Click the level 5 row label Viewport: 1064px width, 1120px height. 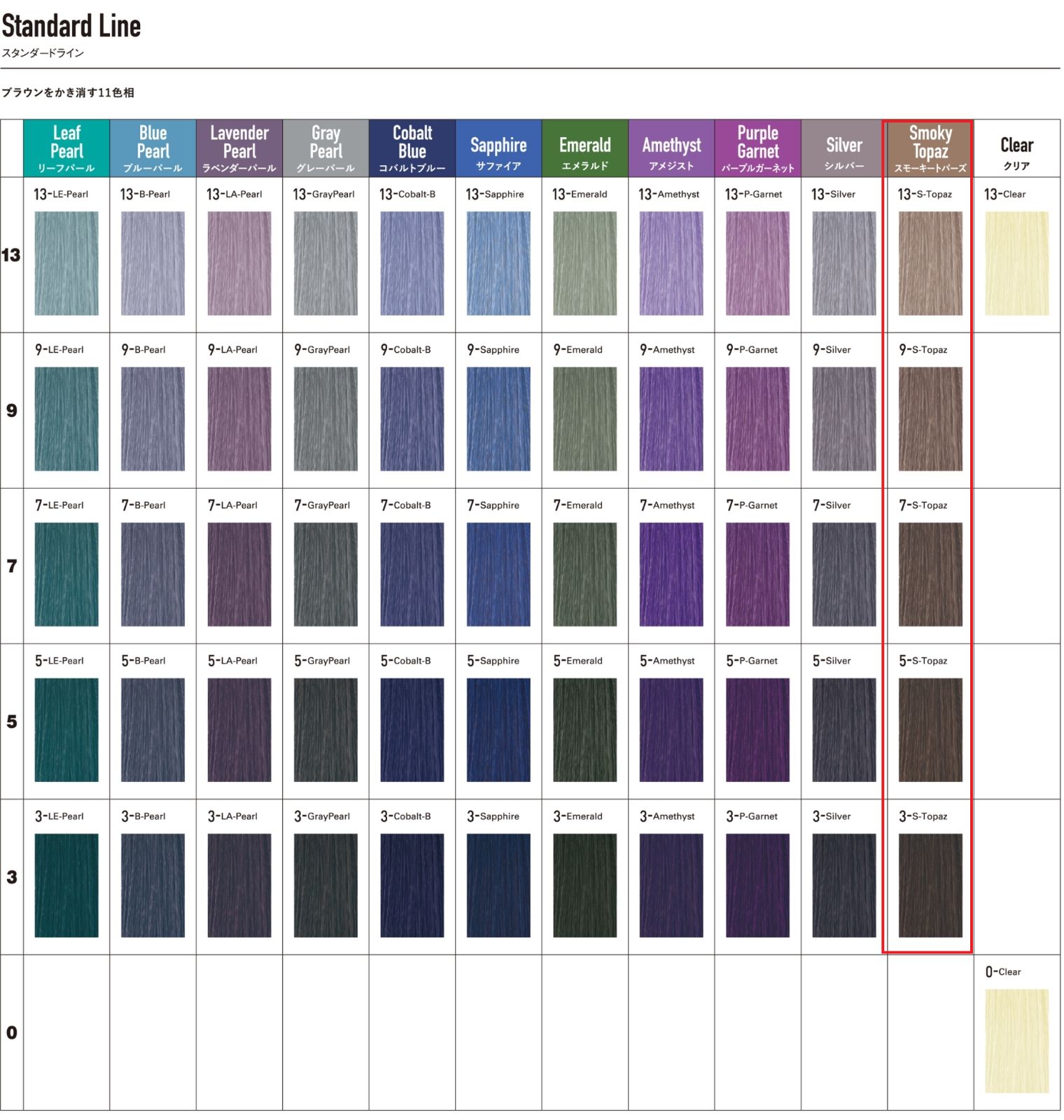click(11, 722)
